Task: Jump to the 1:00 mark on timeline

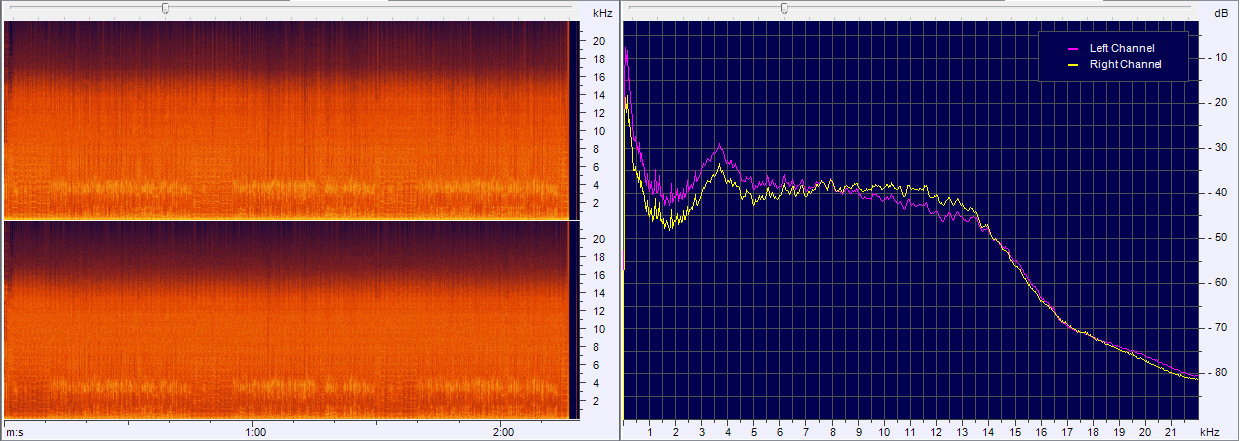Action: click(255, 432)
